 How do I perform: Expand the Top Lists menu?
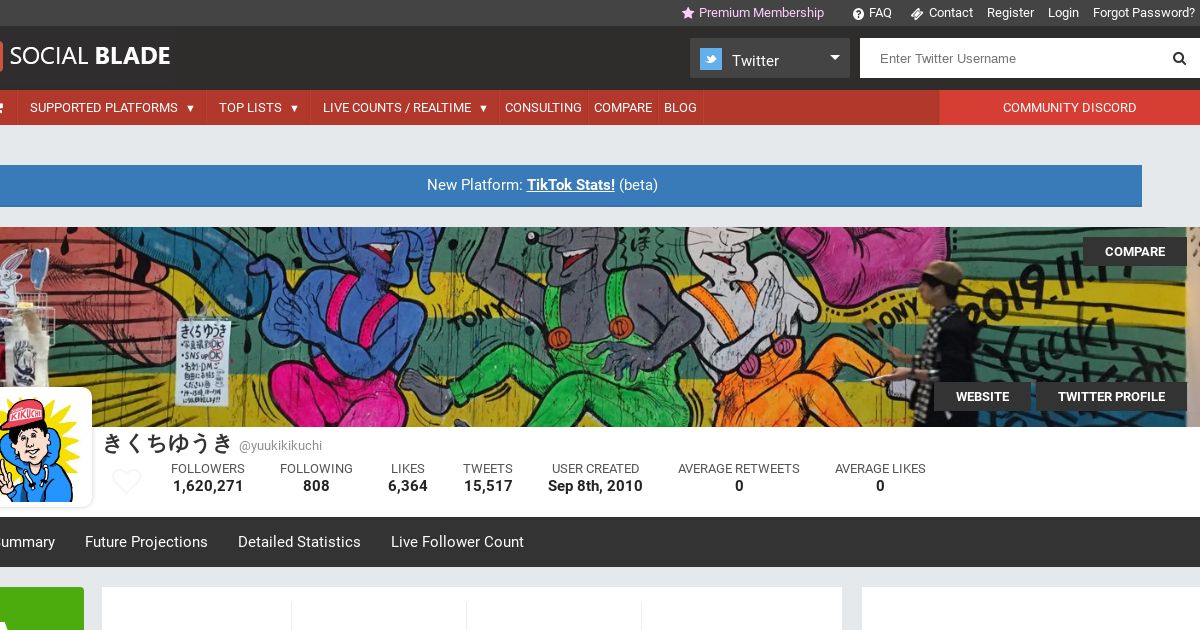pos(259,107)
